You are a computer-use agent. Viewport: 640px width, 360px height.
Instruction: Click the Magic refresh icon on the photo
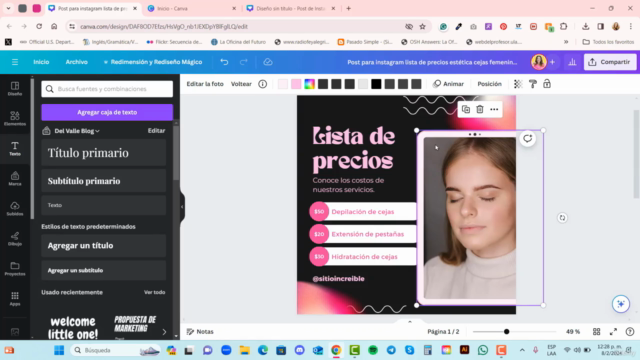528,138
